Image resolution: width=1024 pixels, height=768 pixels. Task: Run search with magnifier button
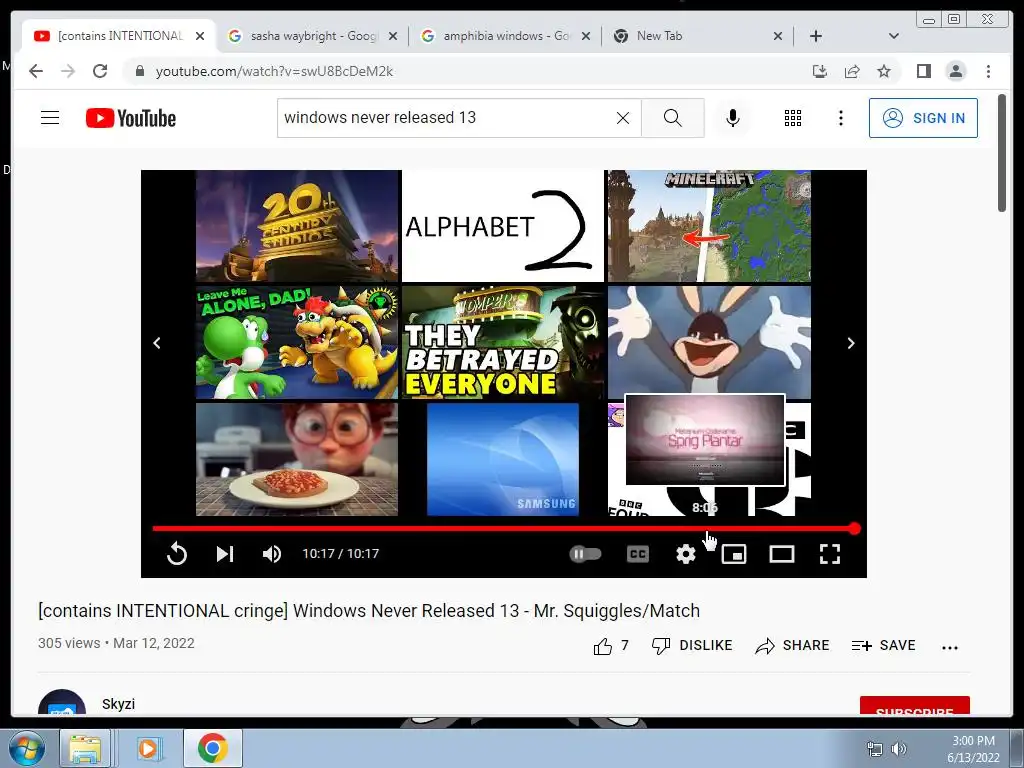coord(673,118)
